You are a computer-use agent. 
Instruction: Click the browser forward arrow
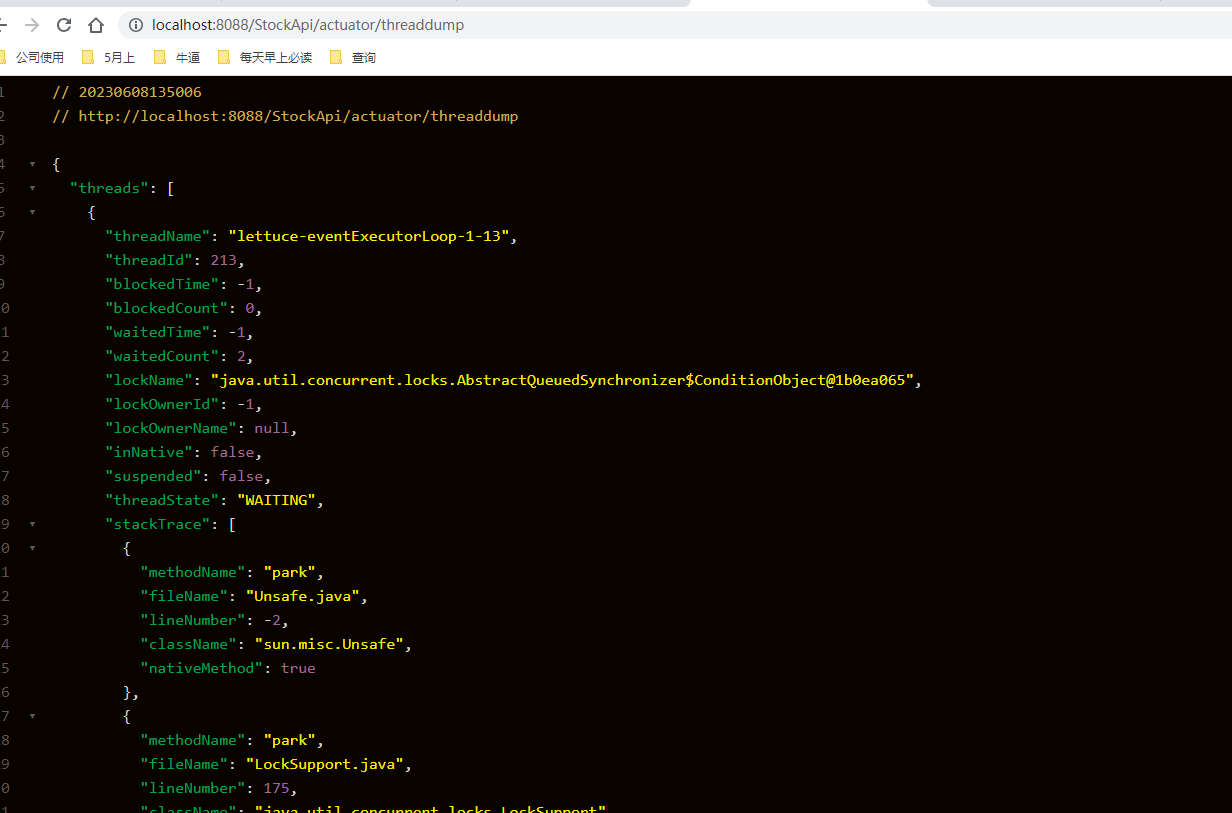pyautogui.click(x=32, y=25)
